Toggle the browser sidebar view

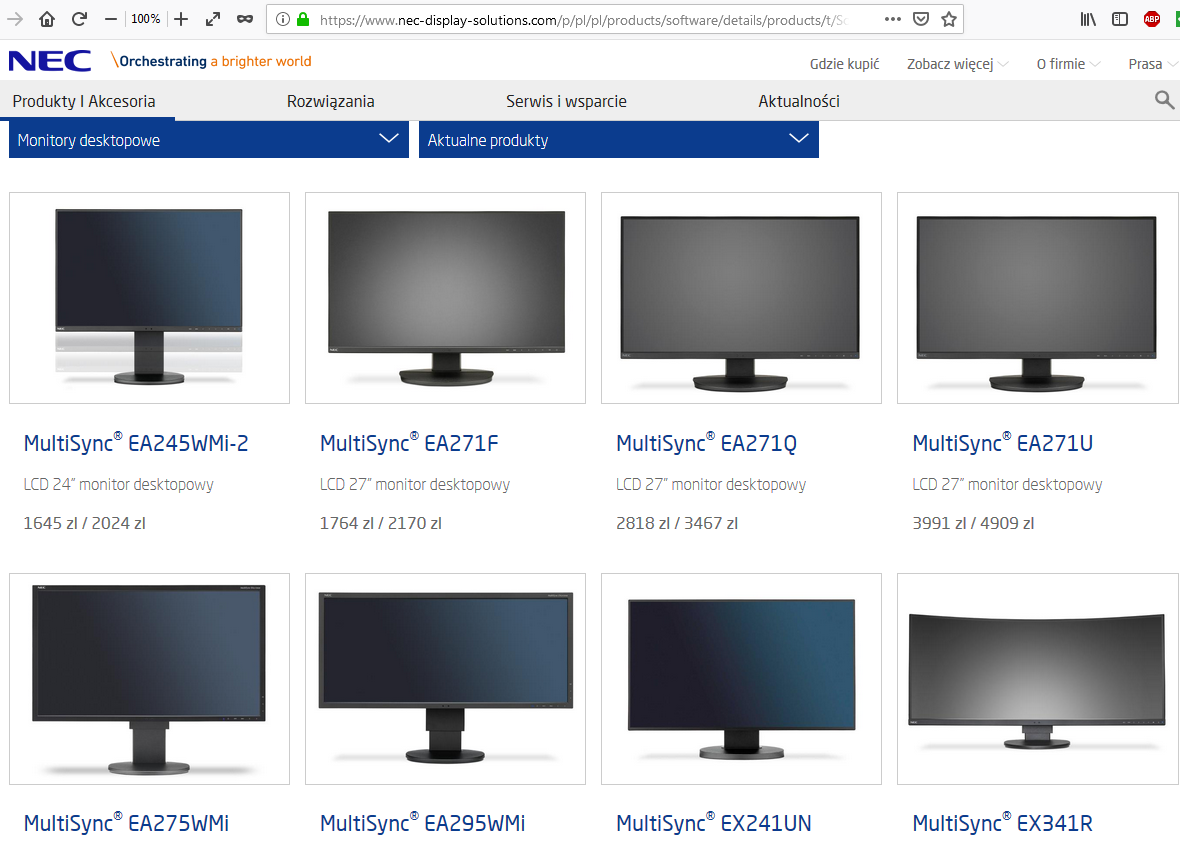[x=1120, y=19]
